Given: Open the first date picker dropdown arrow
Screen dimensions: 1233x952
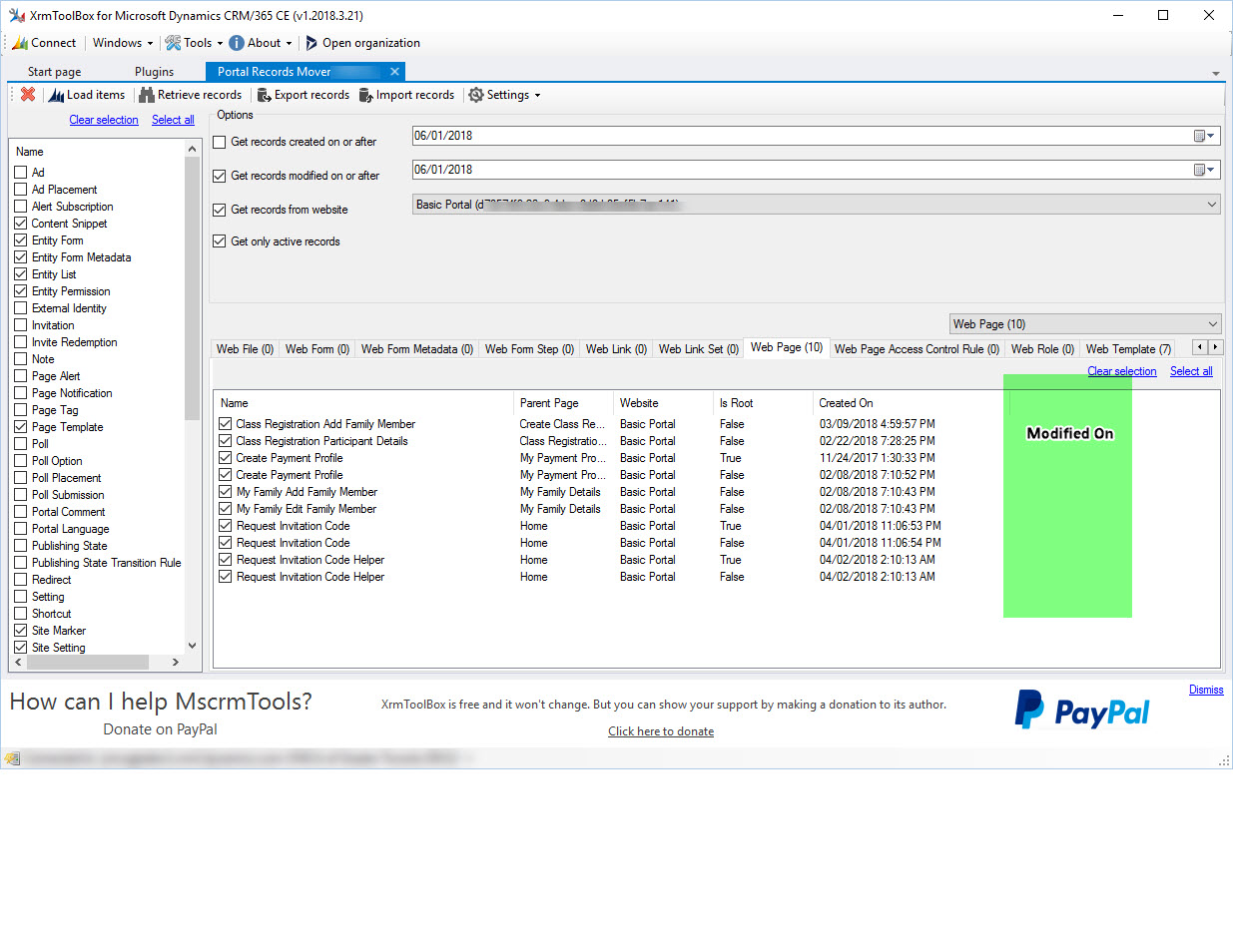Looking at the screenshot, I should [1209, 136].
